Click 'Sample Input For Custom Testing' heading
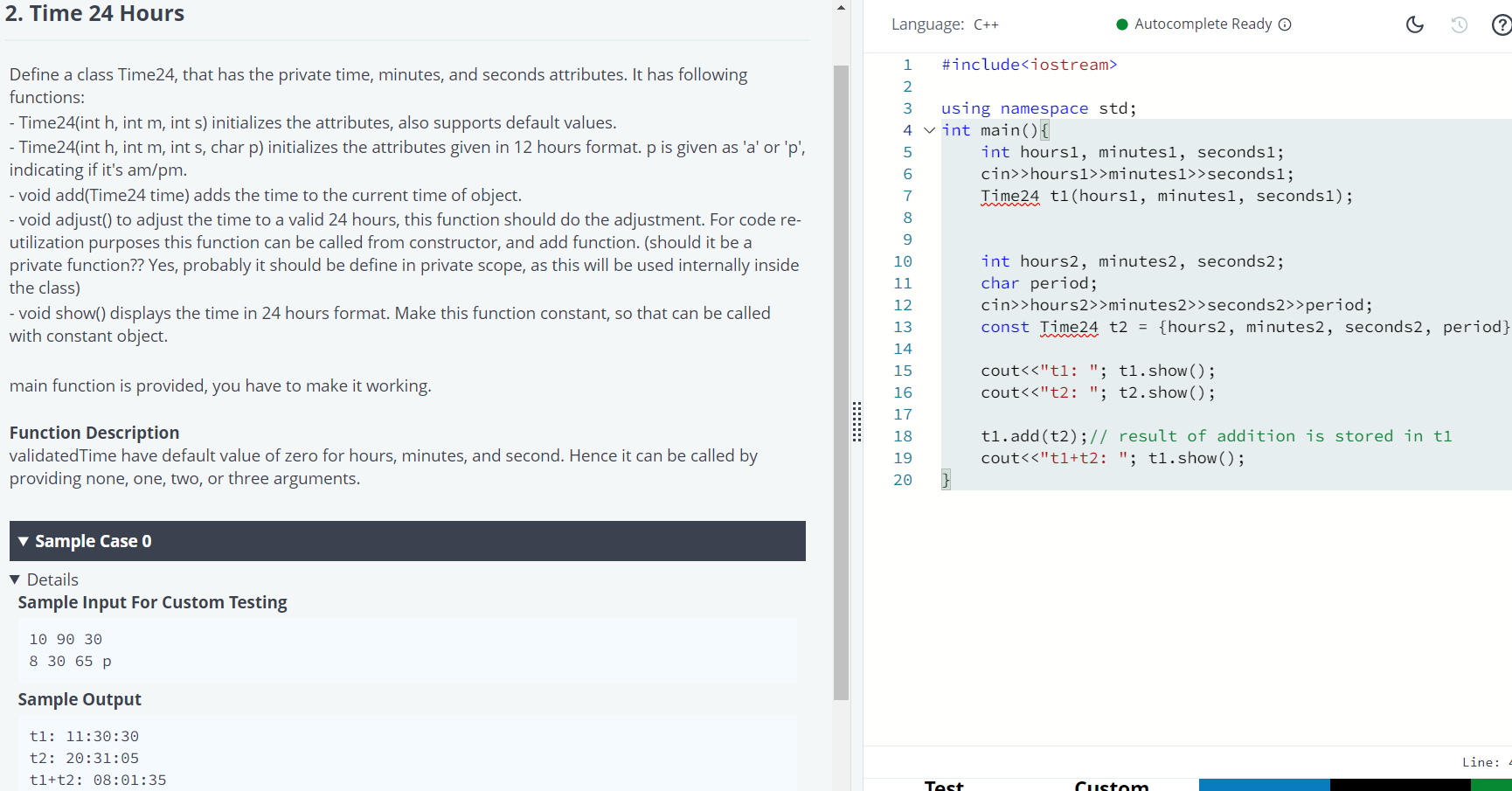Screen dimensions: 1512x791 point(152,602)
